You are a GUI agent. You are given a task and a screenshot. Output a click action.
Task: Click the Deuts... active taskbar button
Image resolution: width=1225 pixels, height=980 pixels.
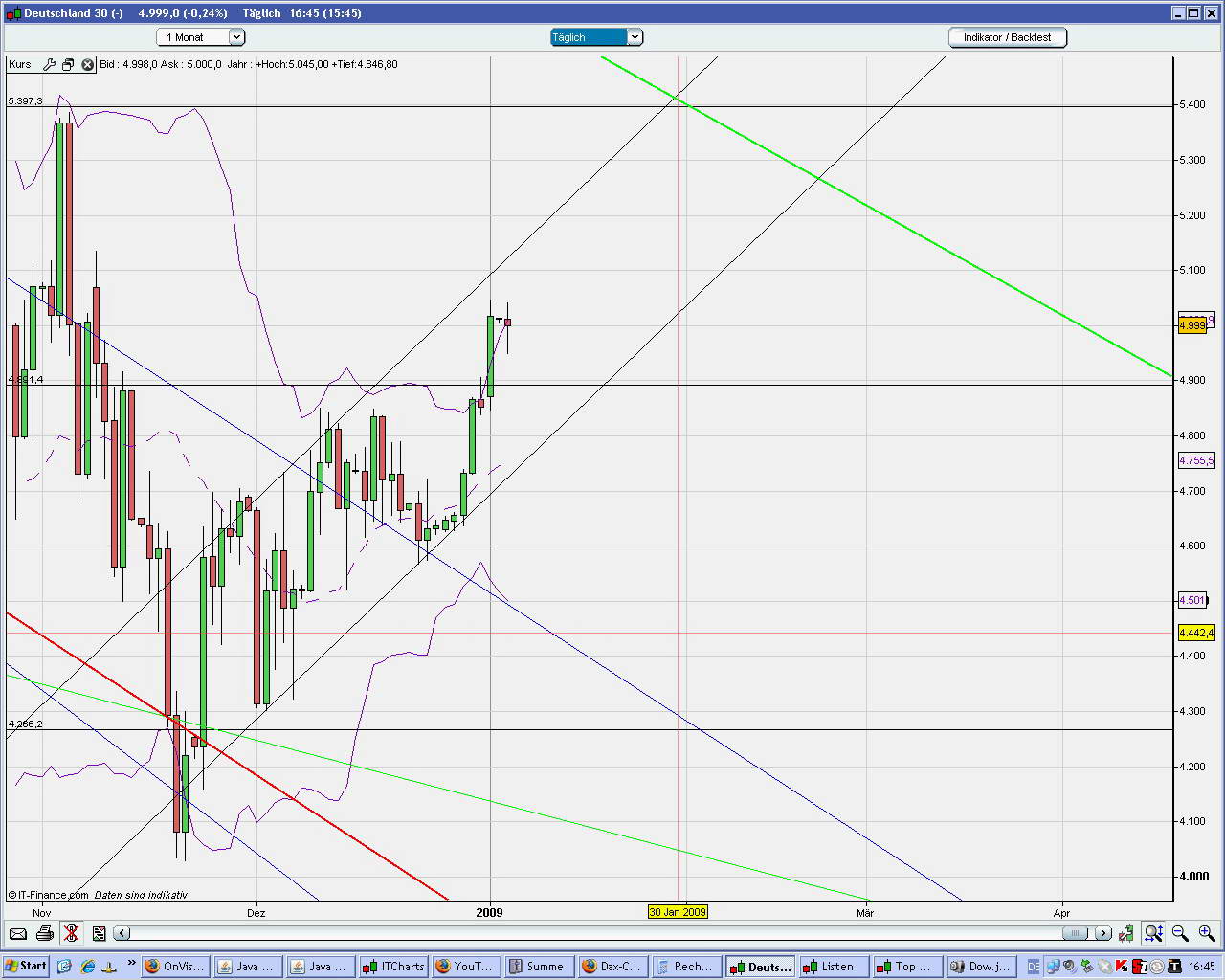pyautogui.click(x=759, y=967)
